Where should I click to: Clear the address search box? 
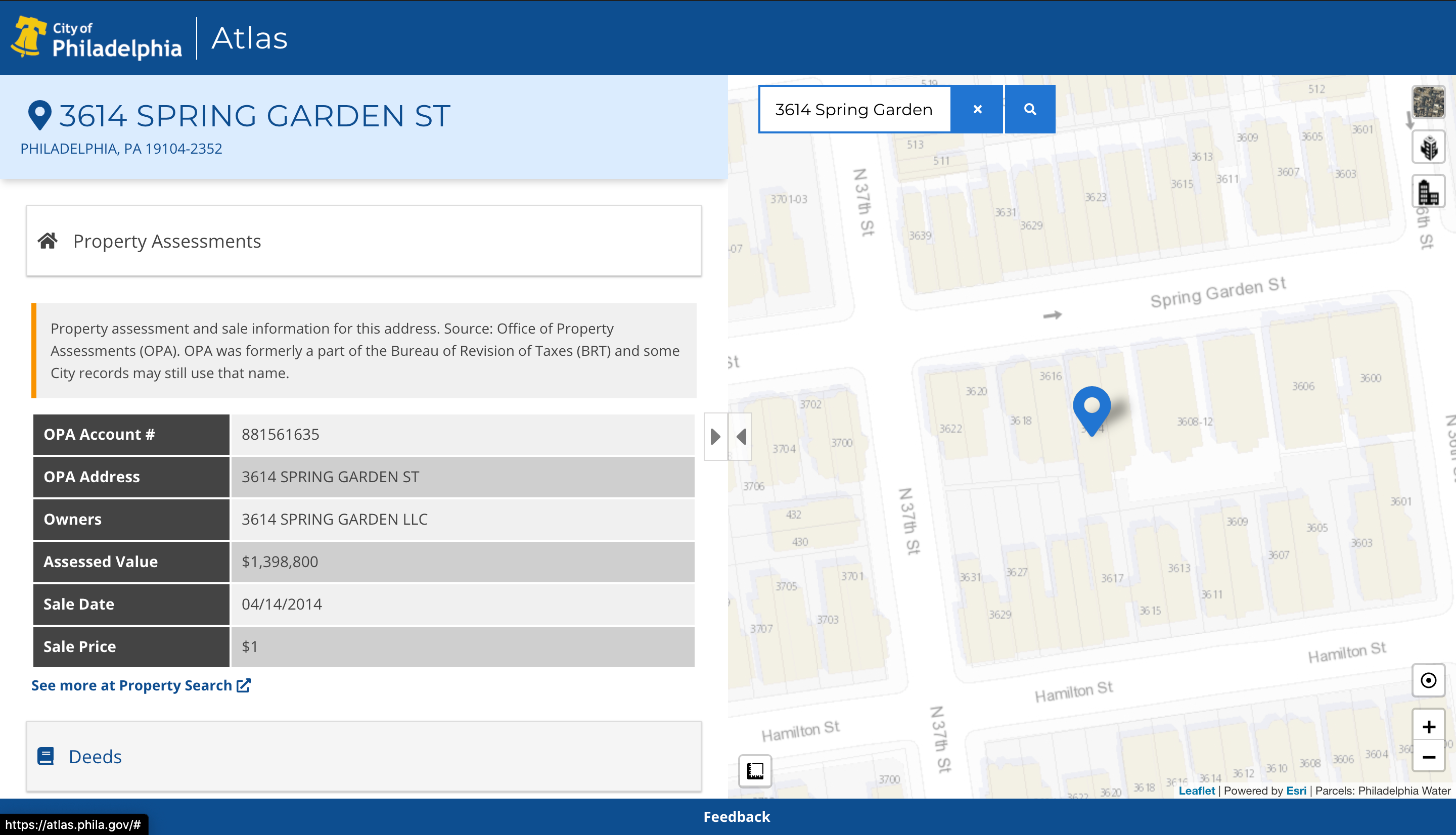(x=977, y=109)
